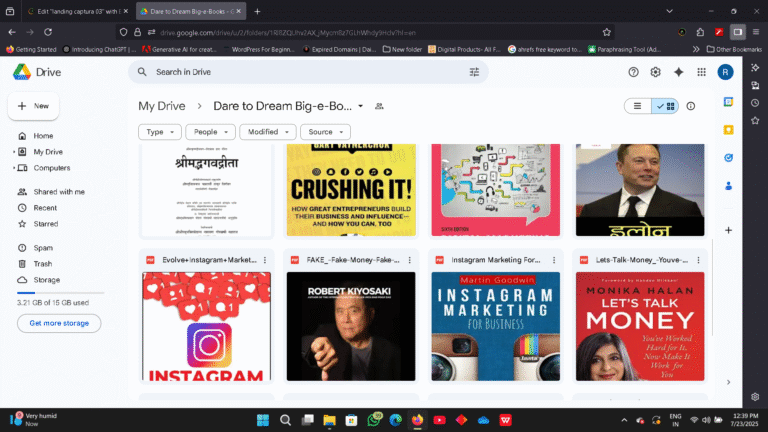Open the Google Drive logo home
The image size is (768, 432).
click(37, 72)
